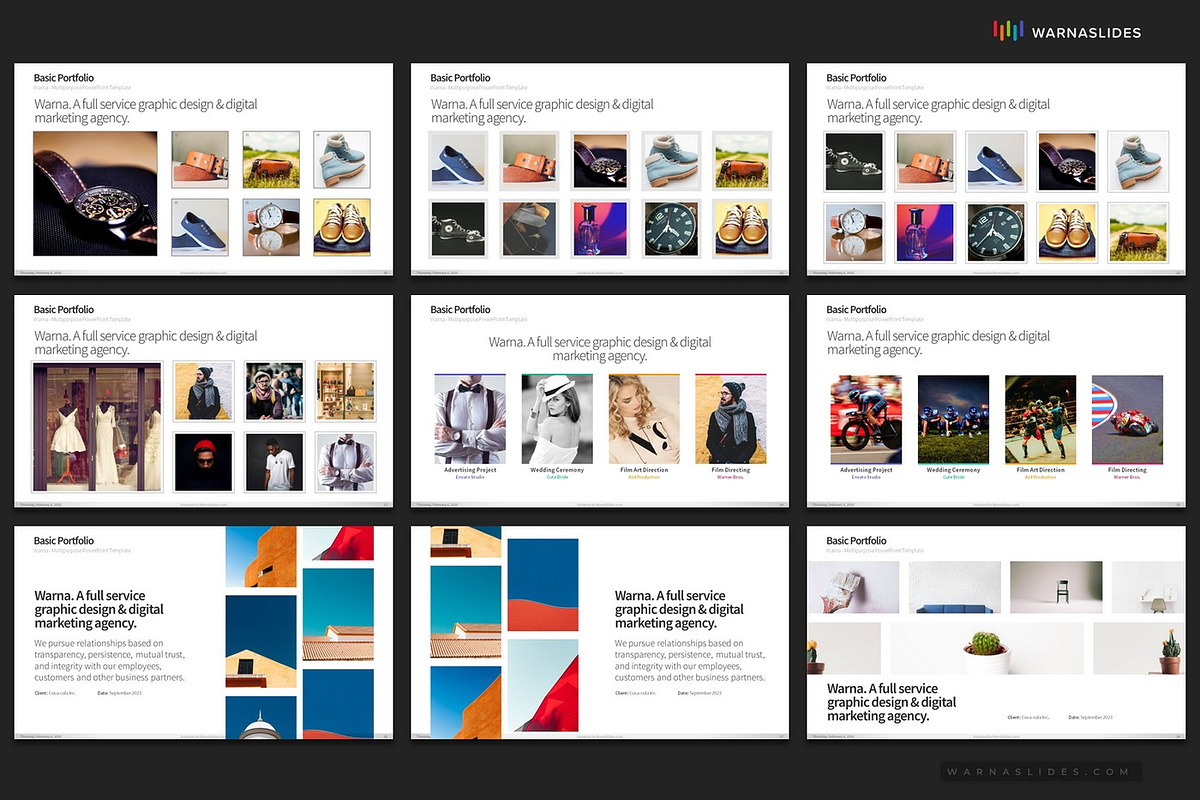Image resolution: width=1200 pixels, height=800 pixels.
Task: Open the black and white woman in hat portrait
Action: point(557,420)
